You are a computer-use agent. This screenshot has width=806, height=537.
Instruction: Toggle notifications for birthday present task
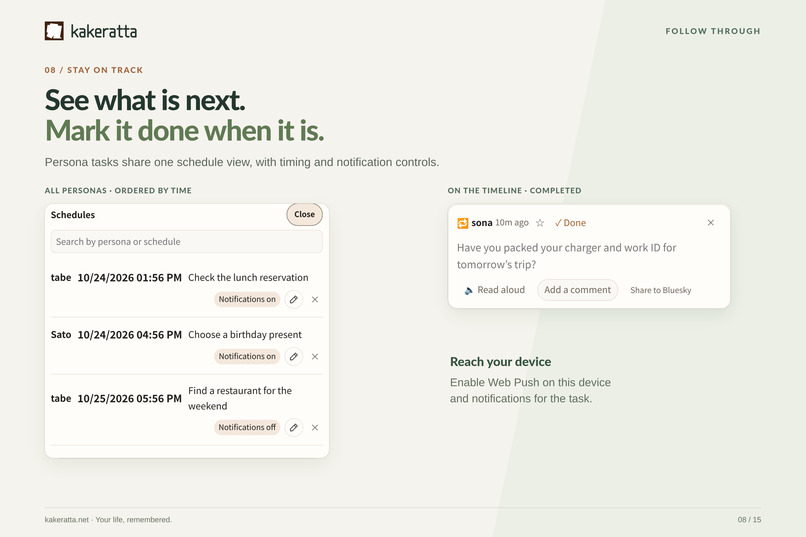click(247, 356)
